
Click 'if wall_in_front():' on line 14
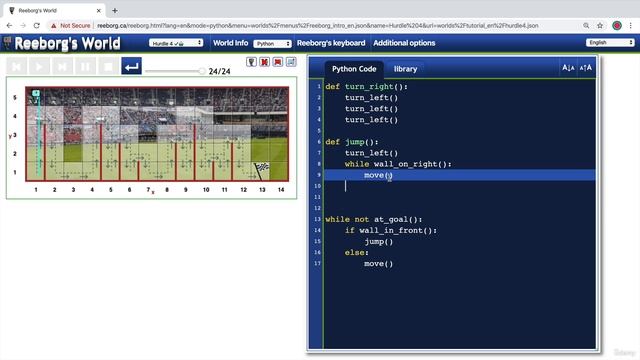(391, 231)
